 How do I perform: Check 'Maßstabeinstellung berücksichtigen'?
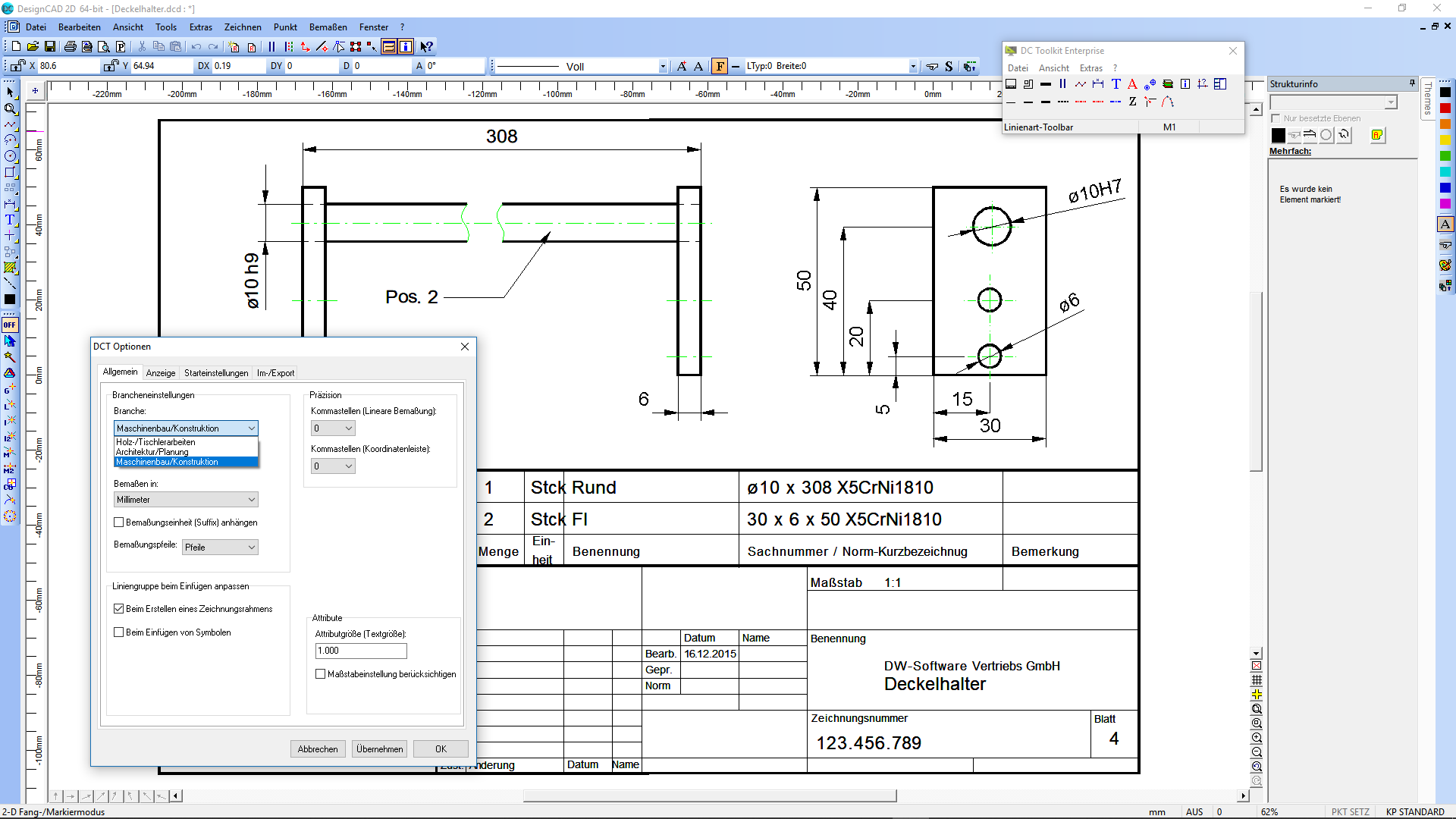pyautogui.click(x=321, y=674)
